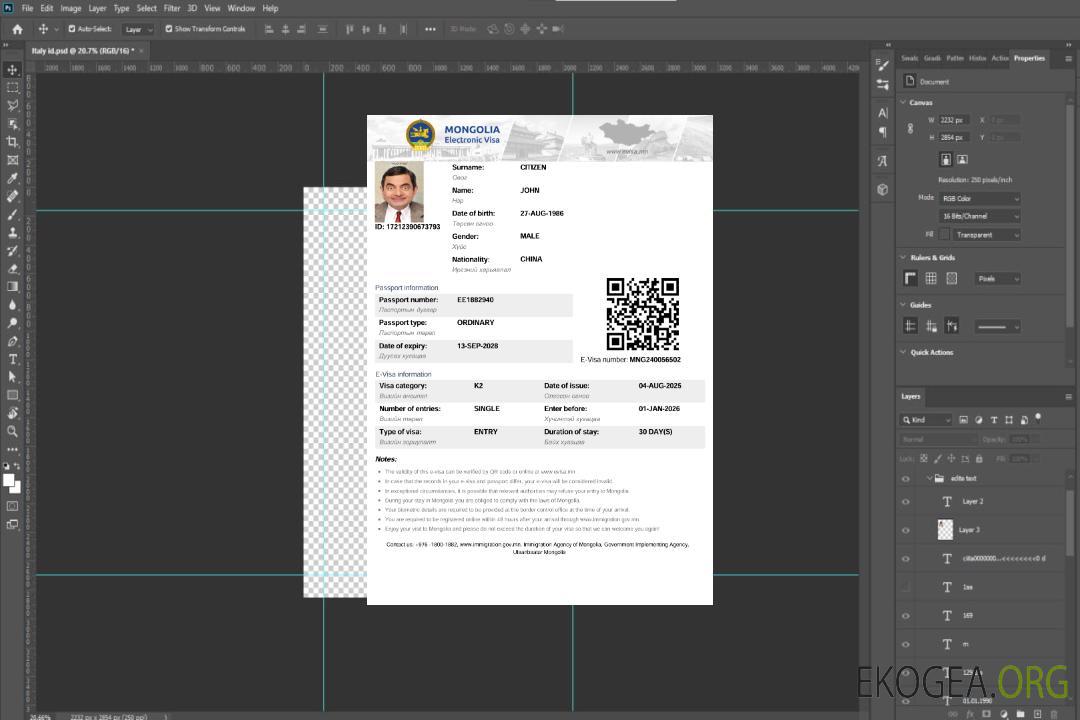Image resolution: width=1080 pixels, height=720 pixels.
Task: Open the 16 Bits/Channel dropdown
Action: [x=979, y=216]
